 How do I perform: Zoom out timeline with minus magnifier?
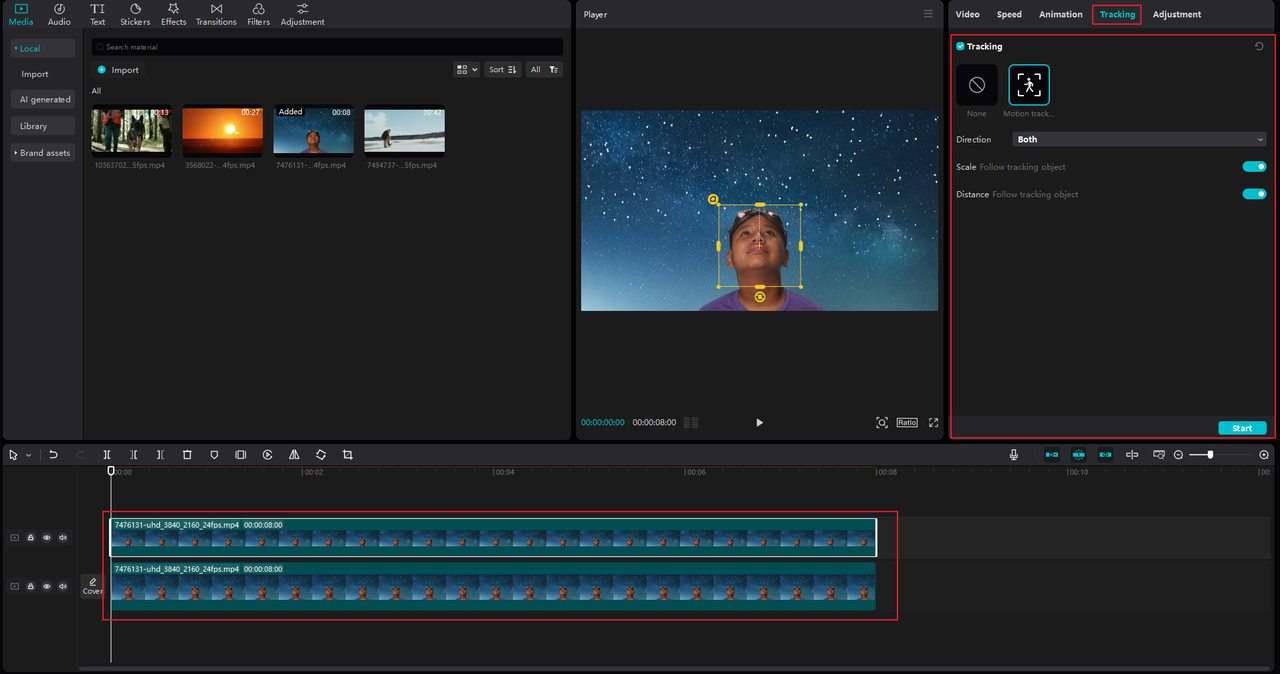1178,455
